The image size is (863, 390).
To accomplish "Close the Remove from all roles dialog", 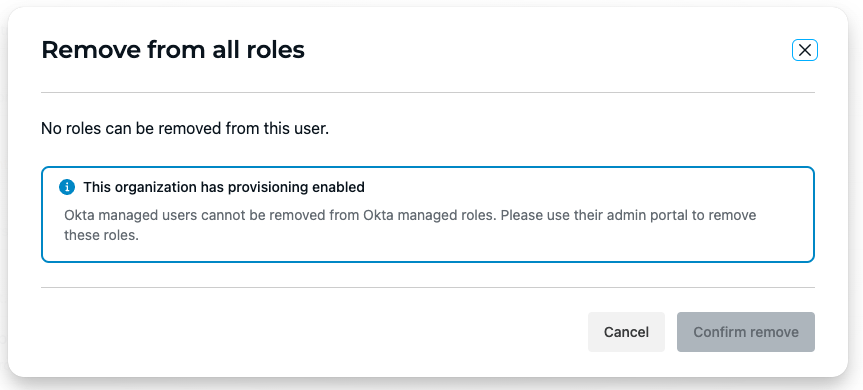I will [x=805, y=51].
